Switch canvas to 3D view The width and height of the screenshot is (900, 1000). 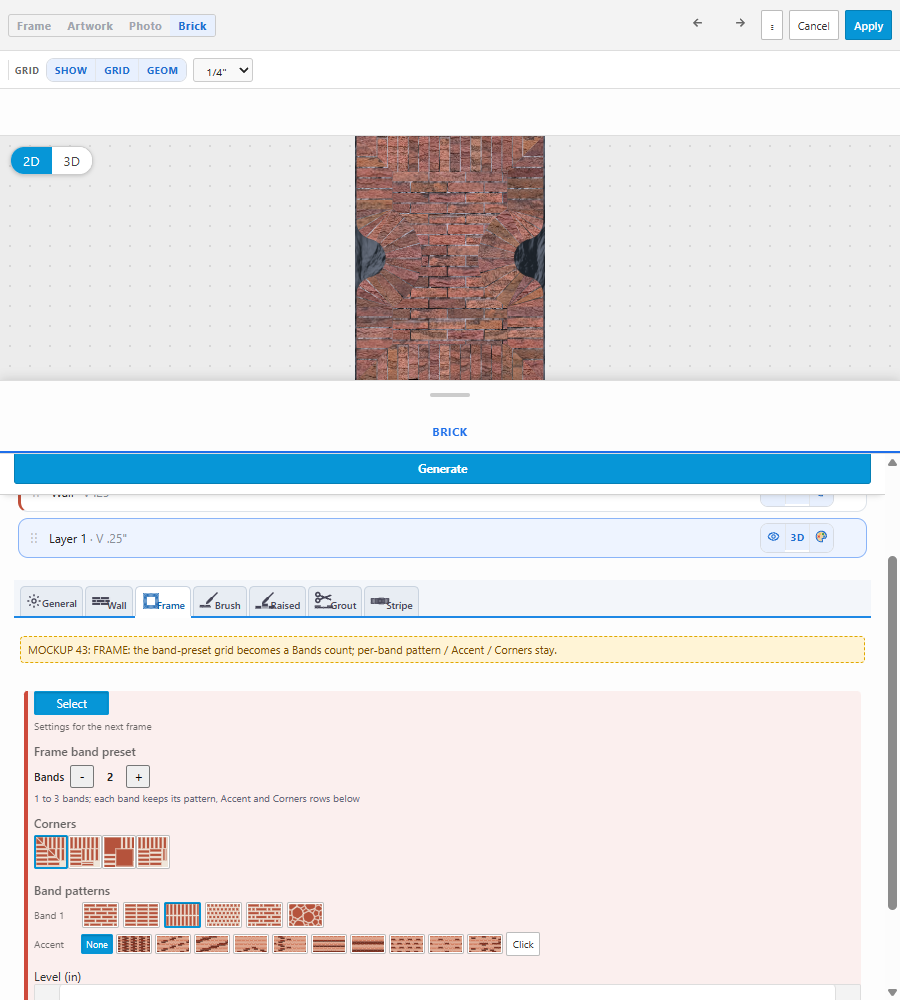pyautogui.click(x=71, y=161)
